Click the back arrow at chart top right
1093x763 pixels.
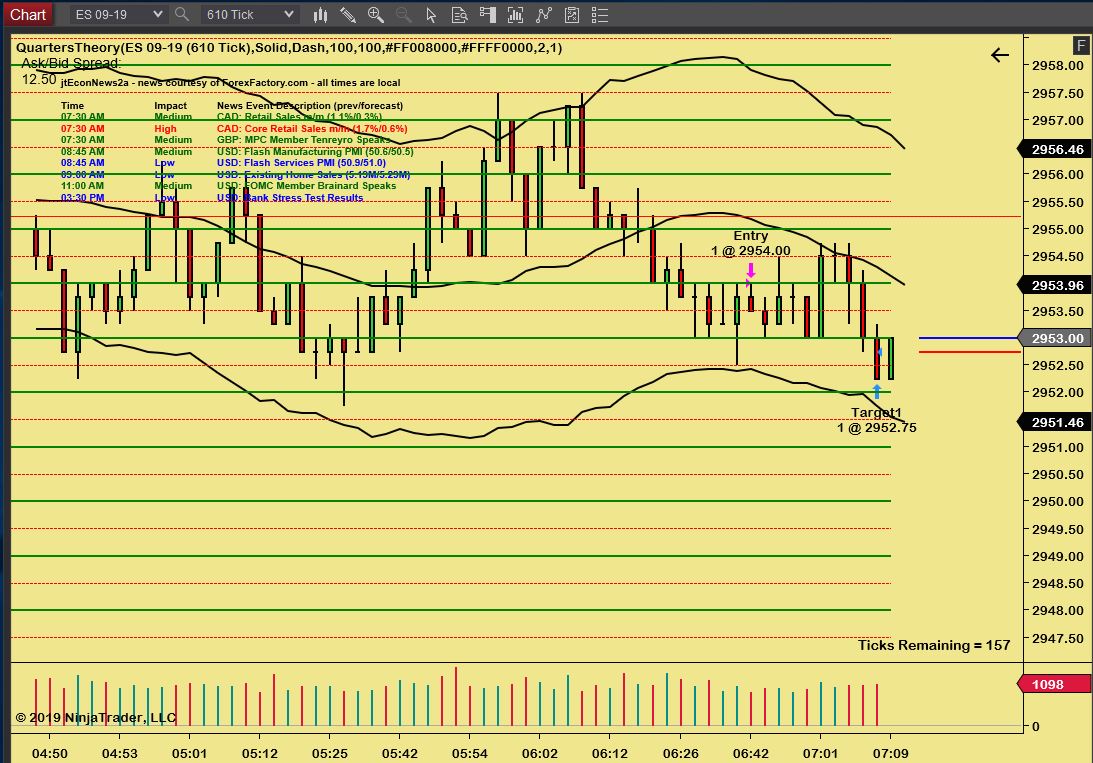coord(1000,55)
